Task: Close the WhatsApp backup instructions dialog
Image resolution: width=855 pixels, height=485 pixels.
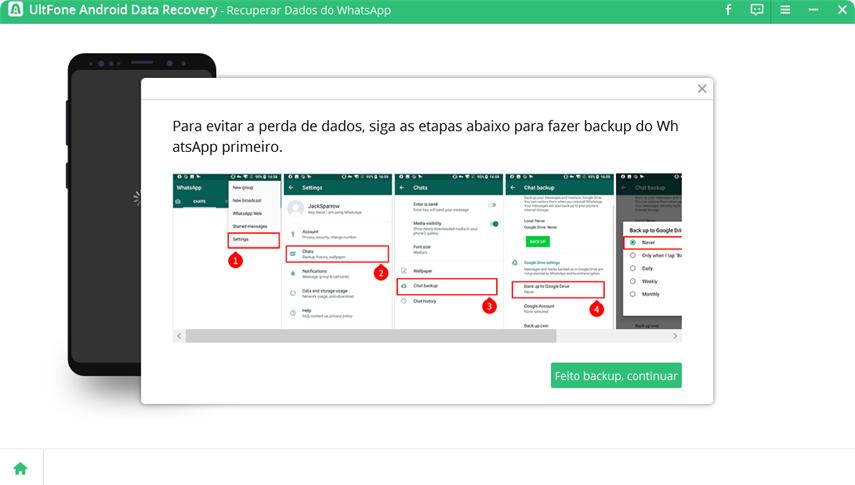Action: coord(702,89)
